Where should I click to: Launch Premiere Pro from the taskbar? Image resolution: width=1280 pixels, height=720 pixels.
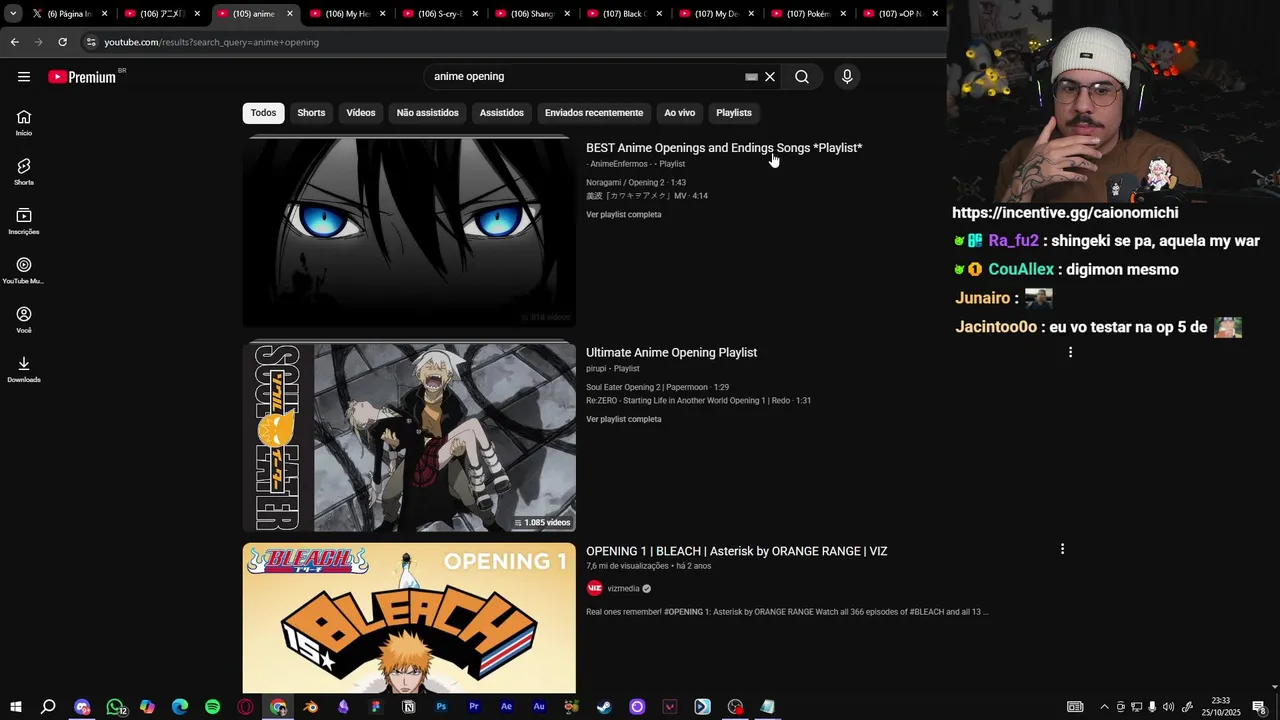click(474, 707)
